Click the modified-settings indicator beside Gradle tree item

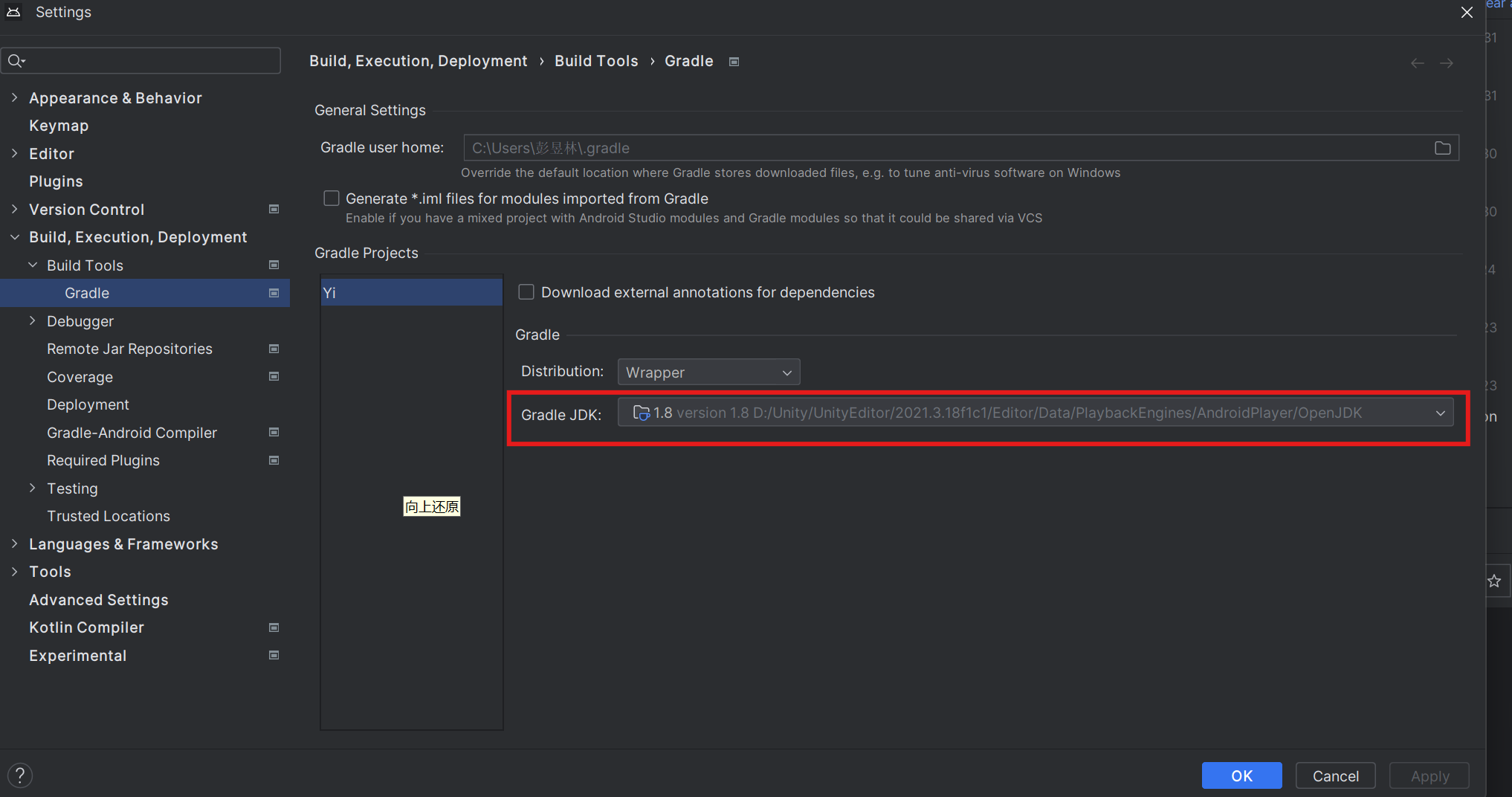273,292
